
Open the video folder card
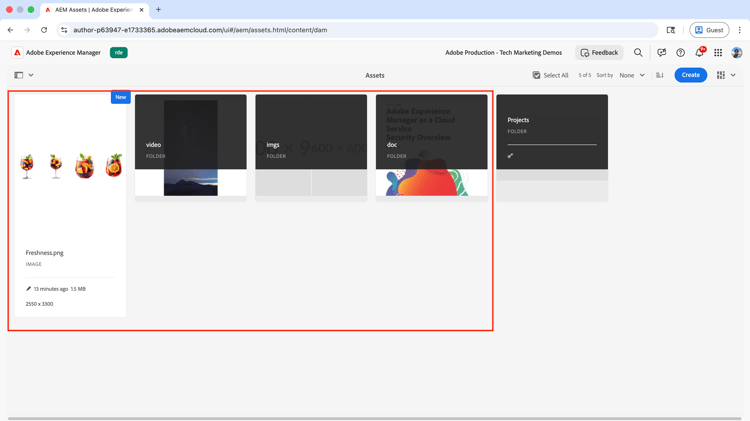click(190, 147)
